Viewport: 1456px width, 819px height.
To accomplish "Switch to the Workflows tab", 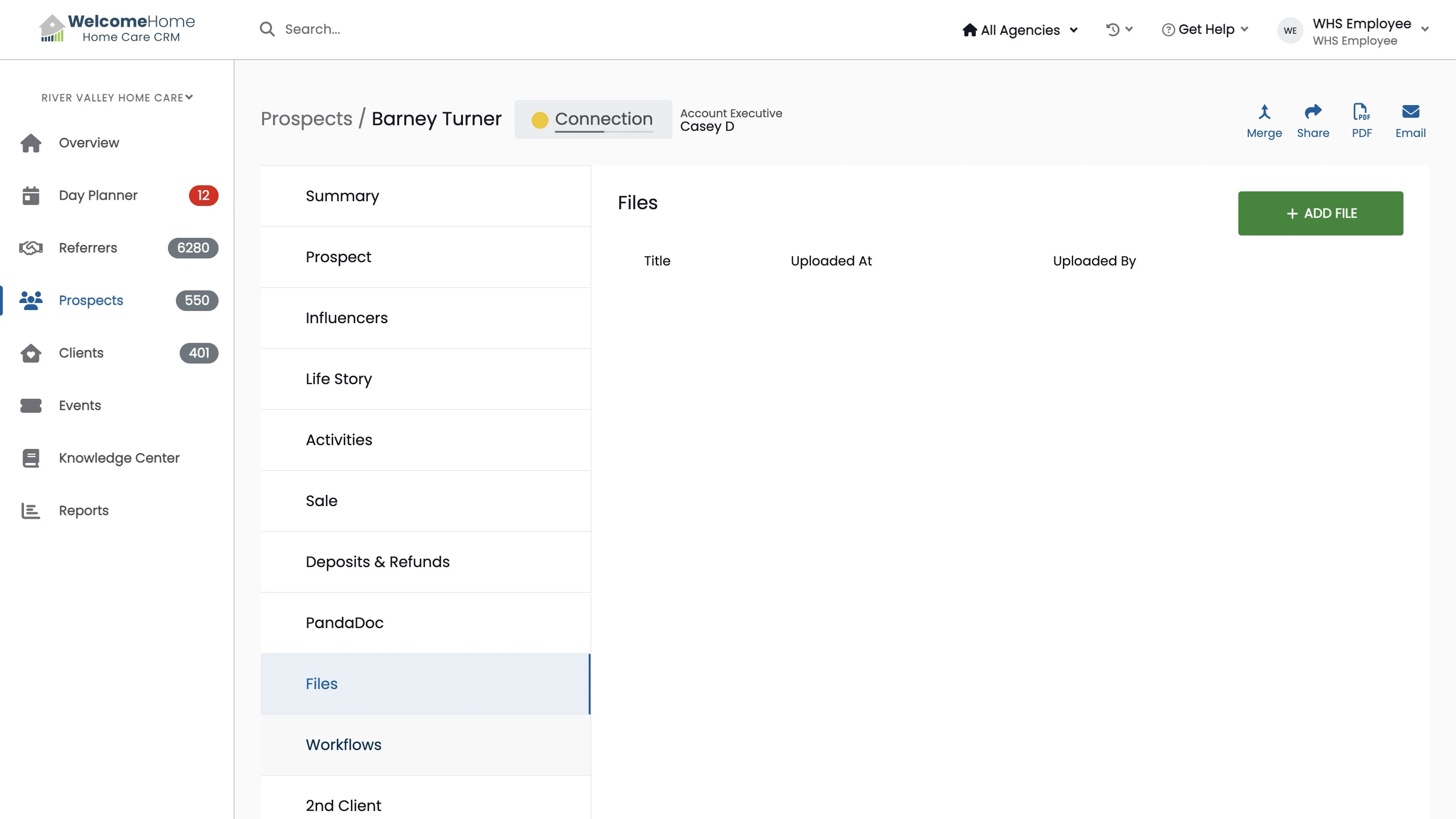I will pos(344,745).
